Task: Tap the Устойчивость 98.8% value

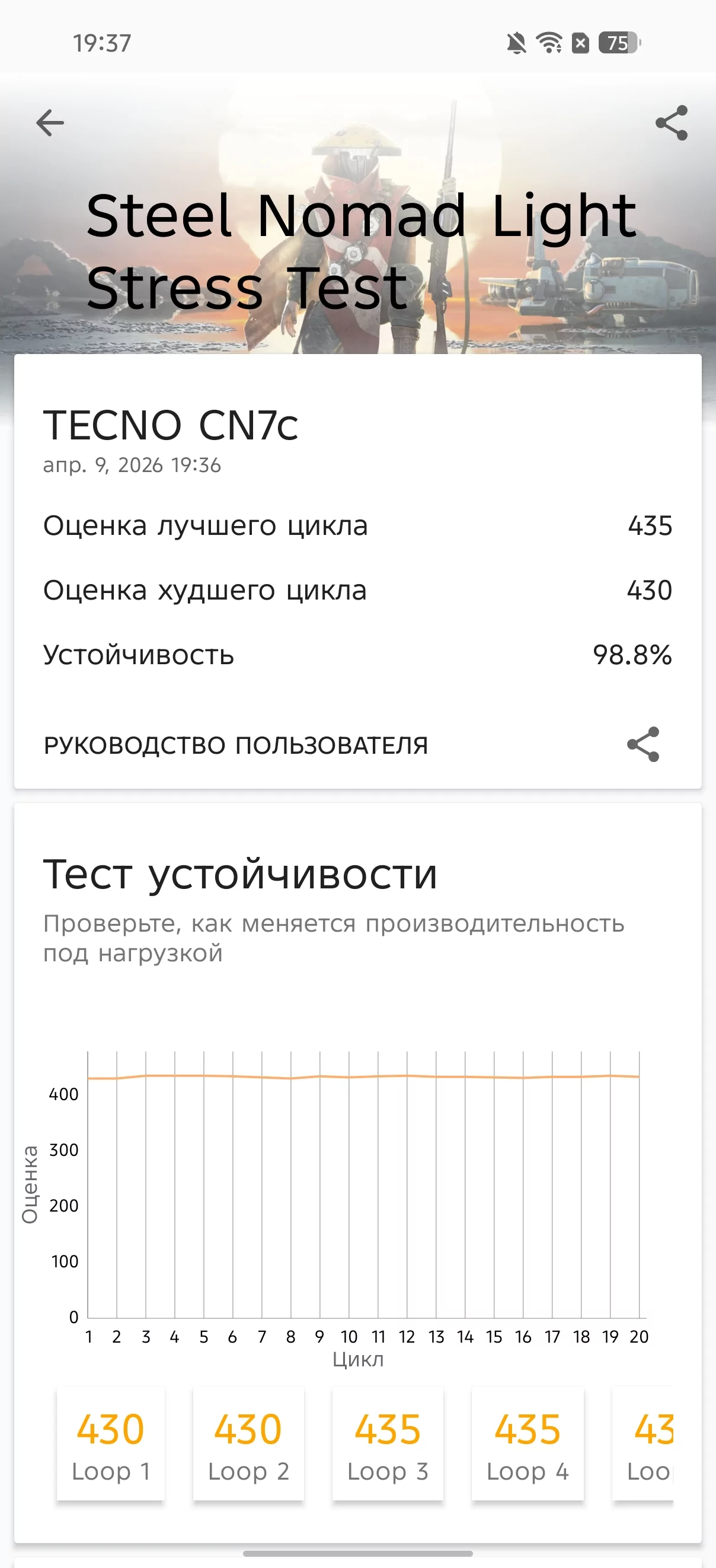Action: 632,655
